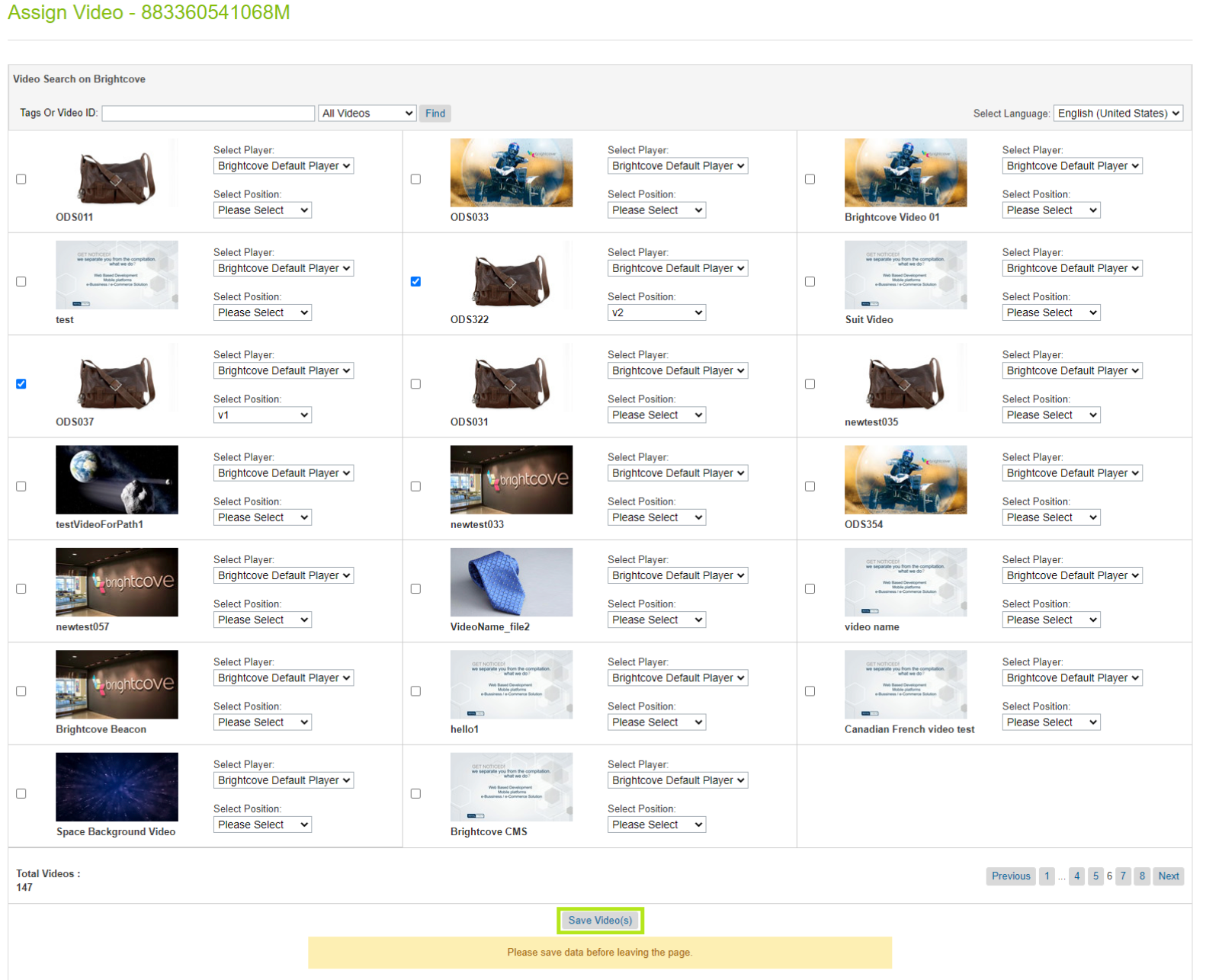This screenshot has height=980, width=1206.
Task: Open the All Videos filter dropdown
Action: [x=367, y=113]
